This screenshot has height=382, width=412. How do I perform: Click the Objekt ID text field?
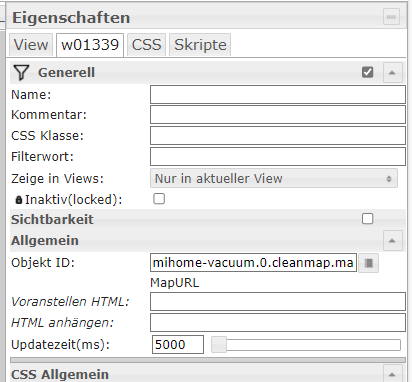[253, 263]
